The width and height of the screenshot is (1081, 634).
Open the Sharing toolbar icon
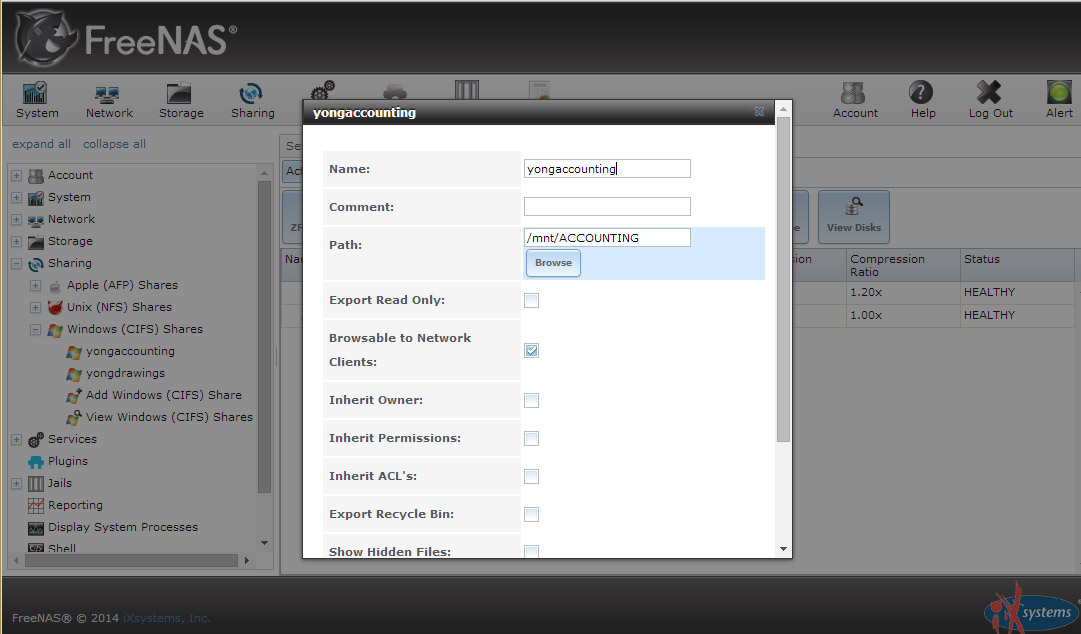[x=252, y=101]
